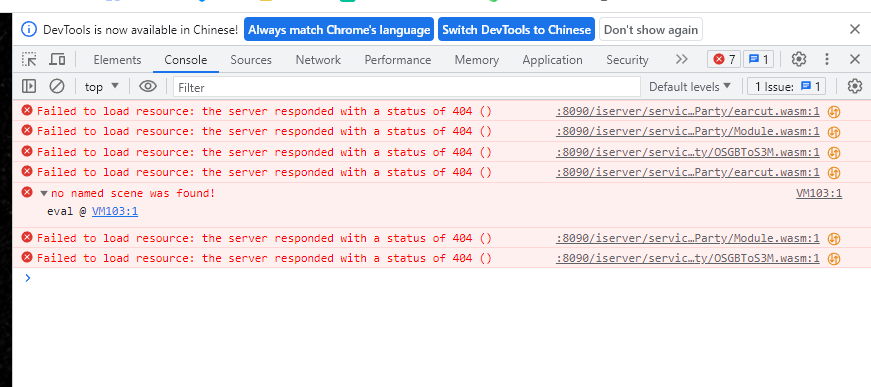
Task: Click the AI icon beside OSGBToS3M.wasm last row
Action: tap(833, 259)
